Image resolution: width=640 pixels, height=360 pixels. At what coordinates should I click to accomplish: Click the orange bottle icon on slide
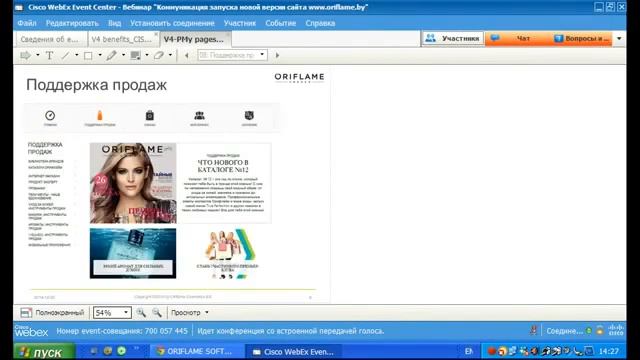[100, 116]
